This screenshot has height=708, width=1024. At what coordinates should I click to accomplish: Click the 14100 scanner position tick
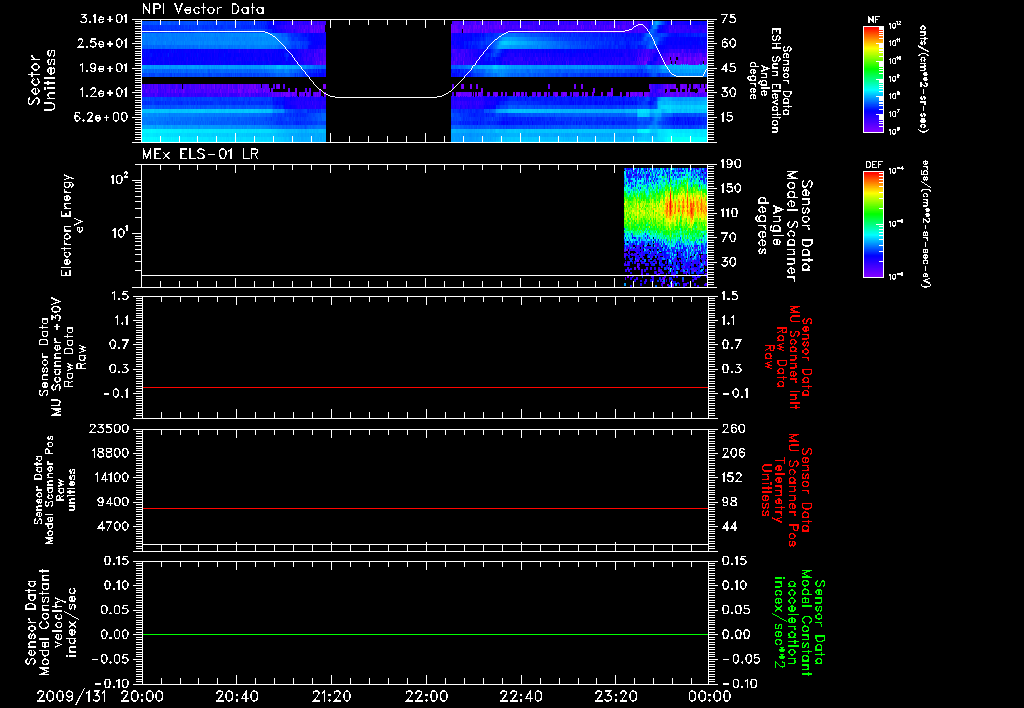(x=111, y=477)
